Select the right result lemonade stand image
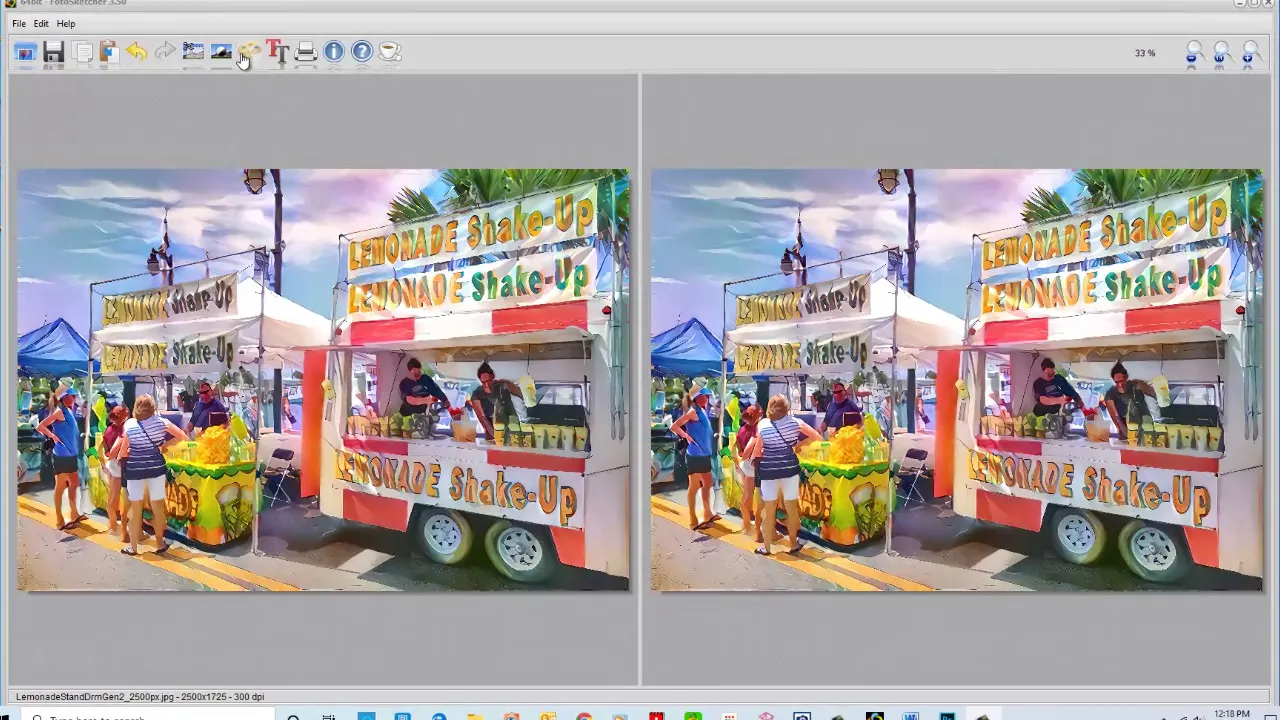 957,380
